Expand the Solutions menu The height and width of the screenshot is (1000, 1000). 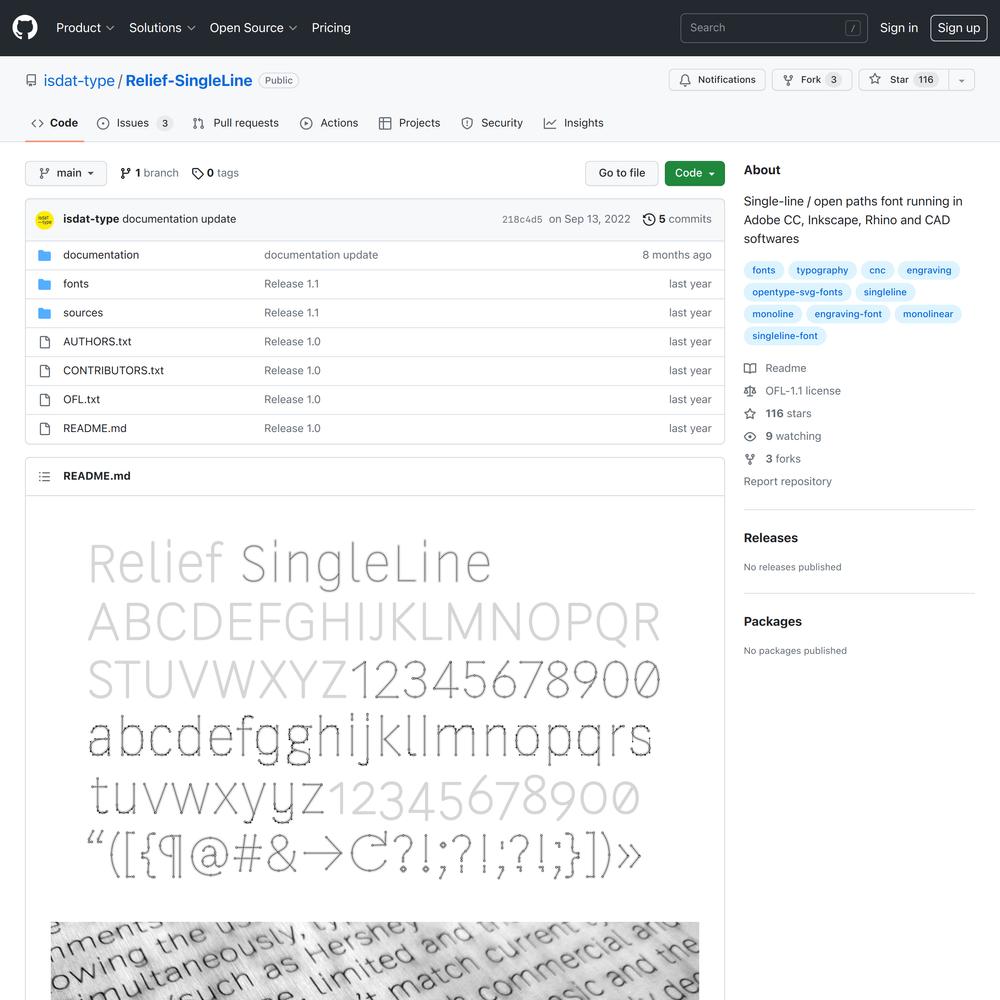click(x=162, y=27)
